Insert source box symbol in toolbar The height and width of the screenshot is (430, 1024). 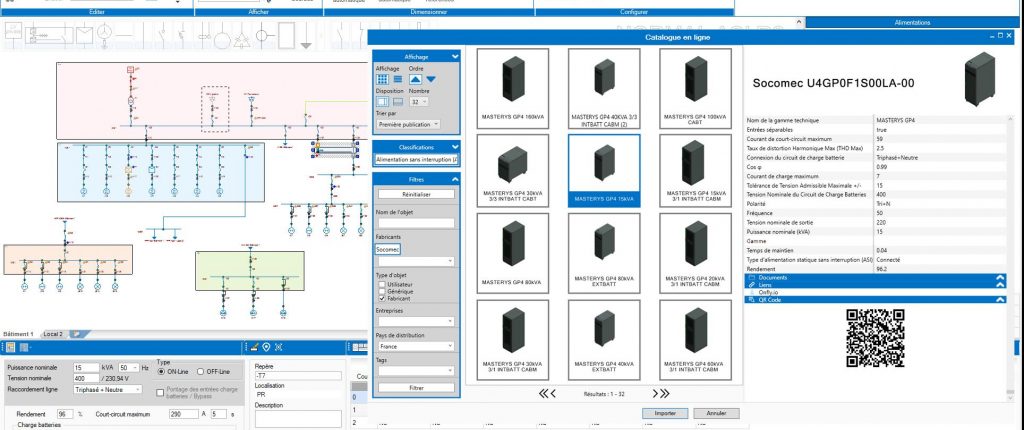[12, 33]
